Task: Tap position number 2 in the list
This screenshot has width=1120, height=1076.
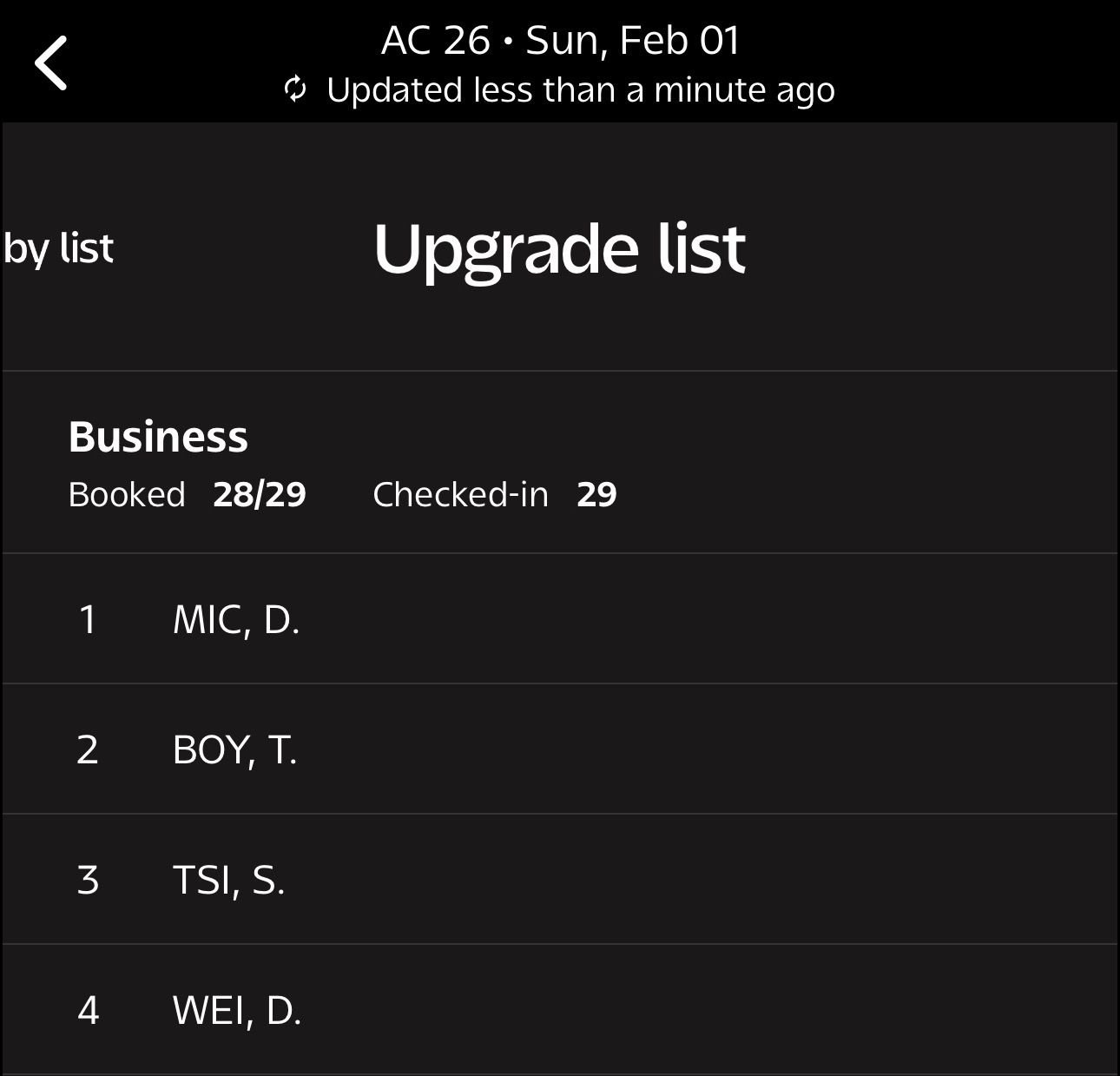Action: coord(88,749)
